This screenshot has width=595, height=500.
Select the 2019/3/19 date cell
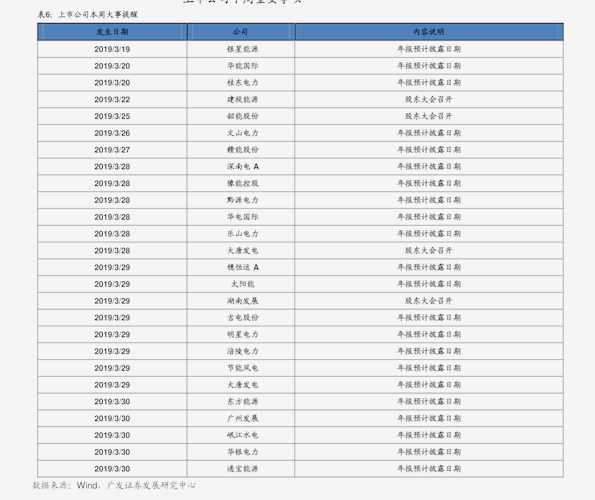112,49
